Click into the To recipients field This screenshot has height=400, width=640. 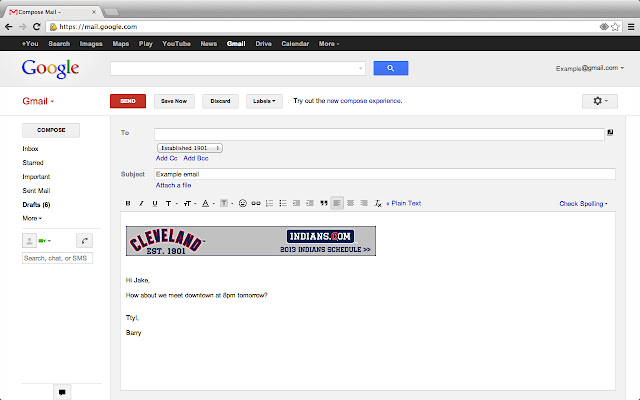[379, 134]
